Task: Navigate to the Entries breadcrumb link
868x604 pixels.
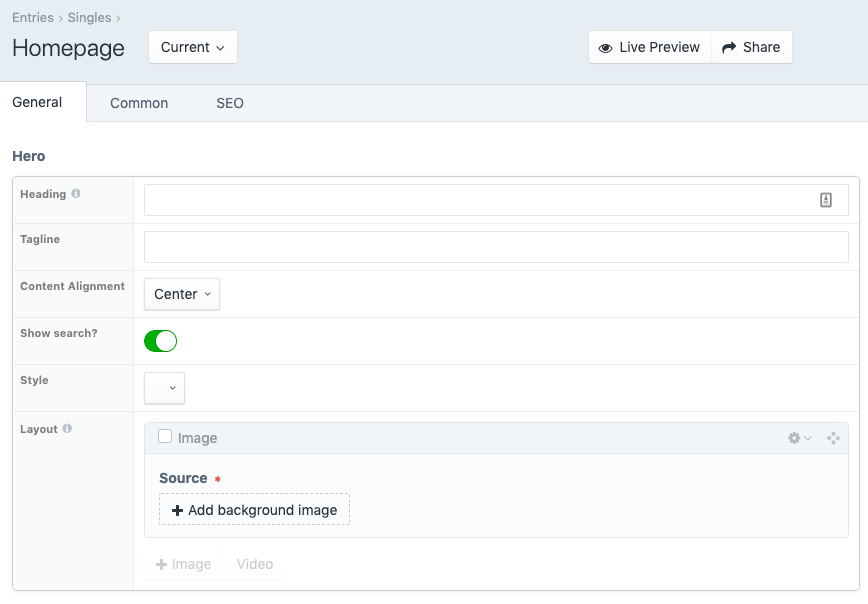Action: click(31, 17)
